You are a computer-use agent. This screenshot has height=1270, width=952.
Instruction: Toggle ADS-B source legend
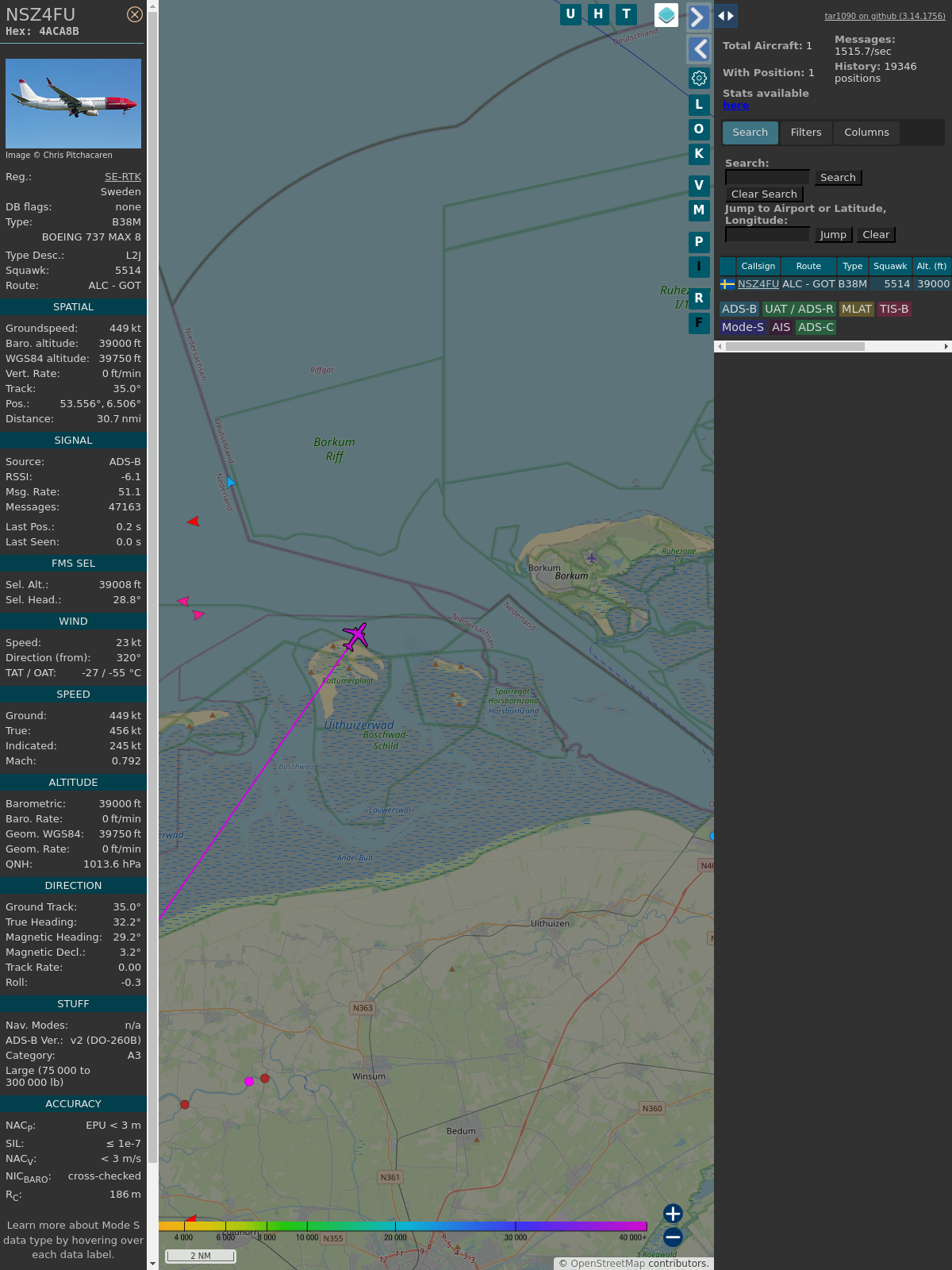coord(739,310)
